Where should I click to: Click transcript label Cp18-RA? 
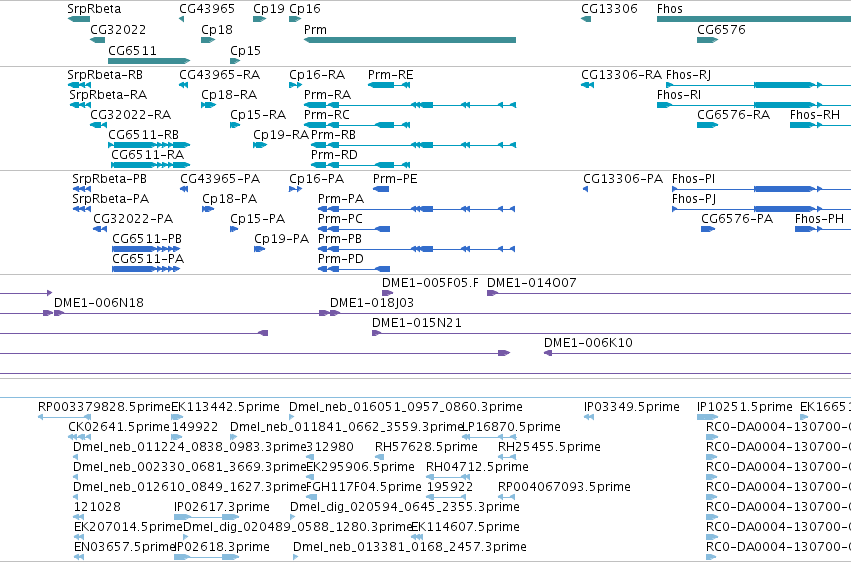click(228, 94)
